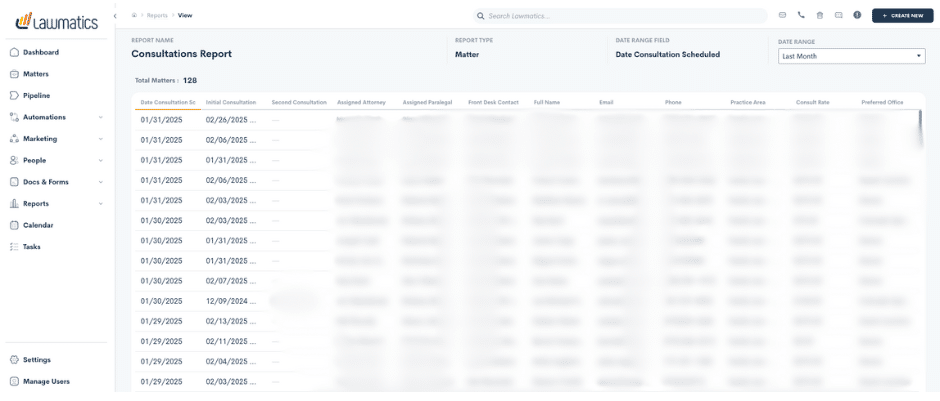The height and width of the screenshot is (401, 940).
Task: Sort by Assigned Attorney column header
Action: [x=361, y=102]
